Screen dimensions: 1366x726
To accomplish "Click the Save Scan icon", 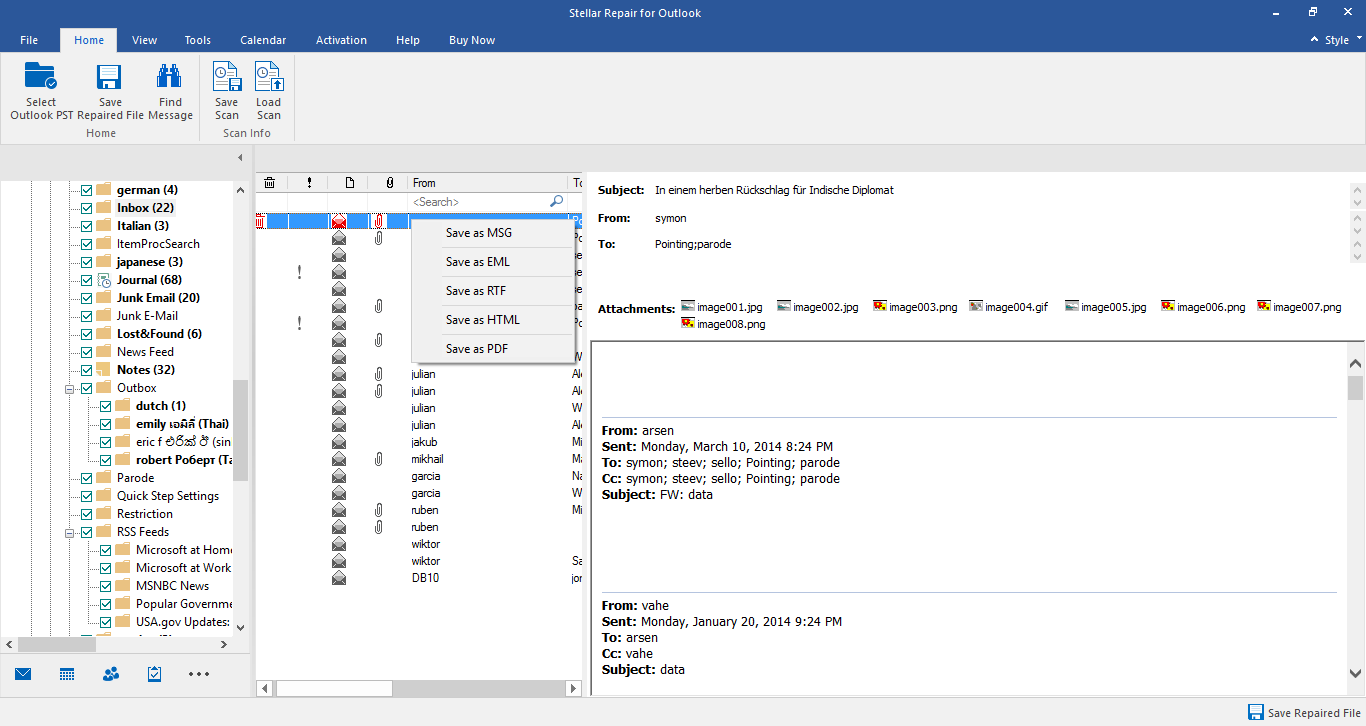I will point(227,78).
